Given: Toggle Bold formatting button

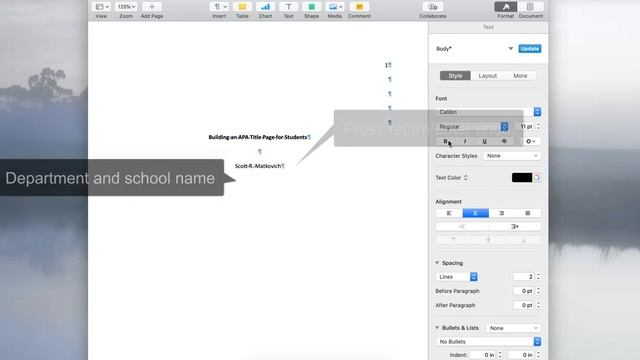Looking at the screenshot, I should click(x=445, y=141).
